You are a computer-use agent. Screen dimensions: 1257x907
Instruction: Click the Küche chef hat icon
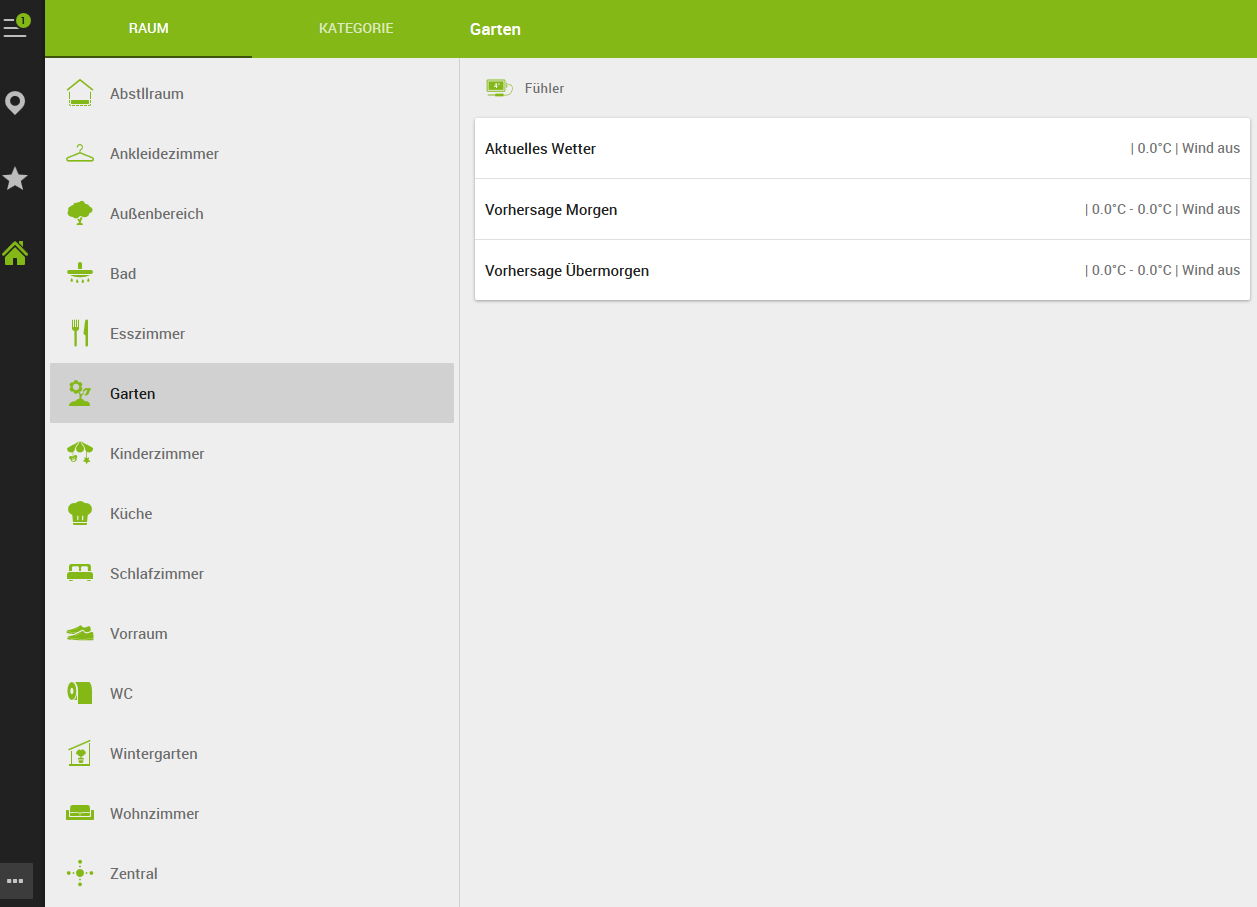pos(80,513)
